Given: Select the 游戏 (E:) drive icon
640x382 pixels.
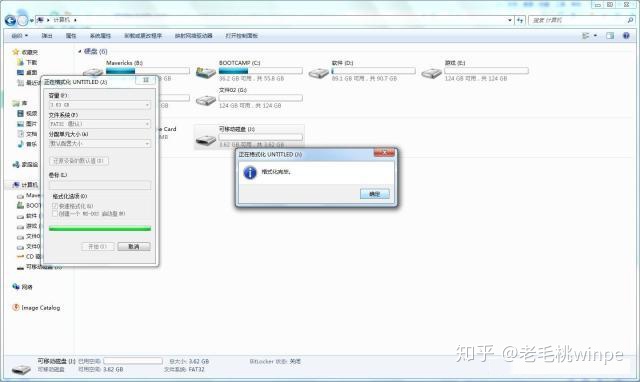Looking at the screenshot, I should pos(431,73).
